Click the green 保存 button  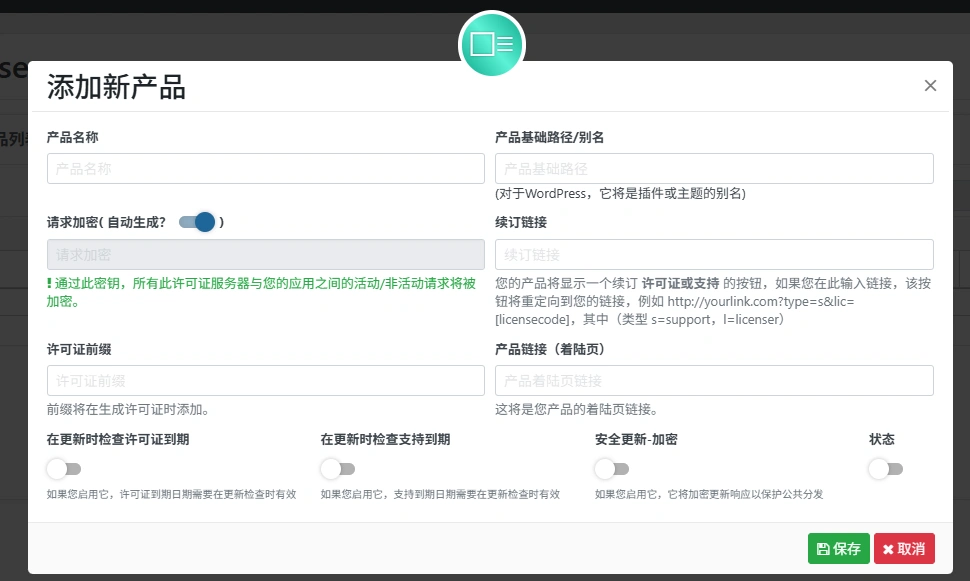838,548
